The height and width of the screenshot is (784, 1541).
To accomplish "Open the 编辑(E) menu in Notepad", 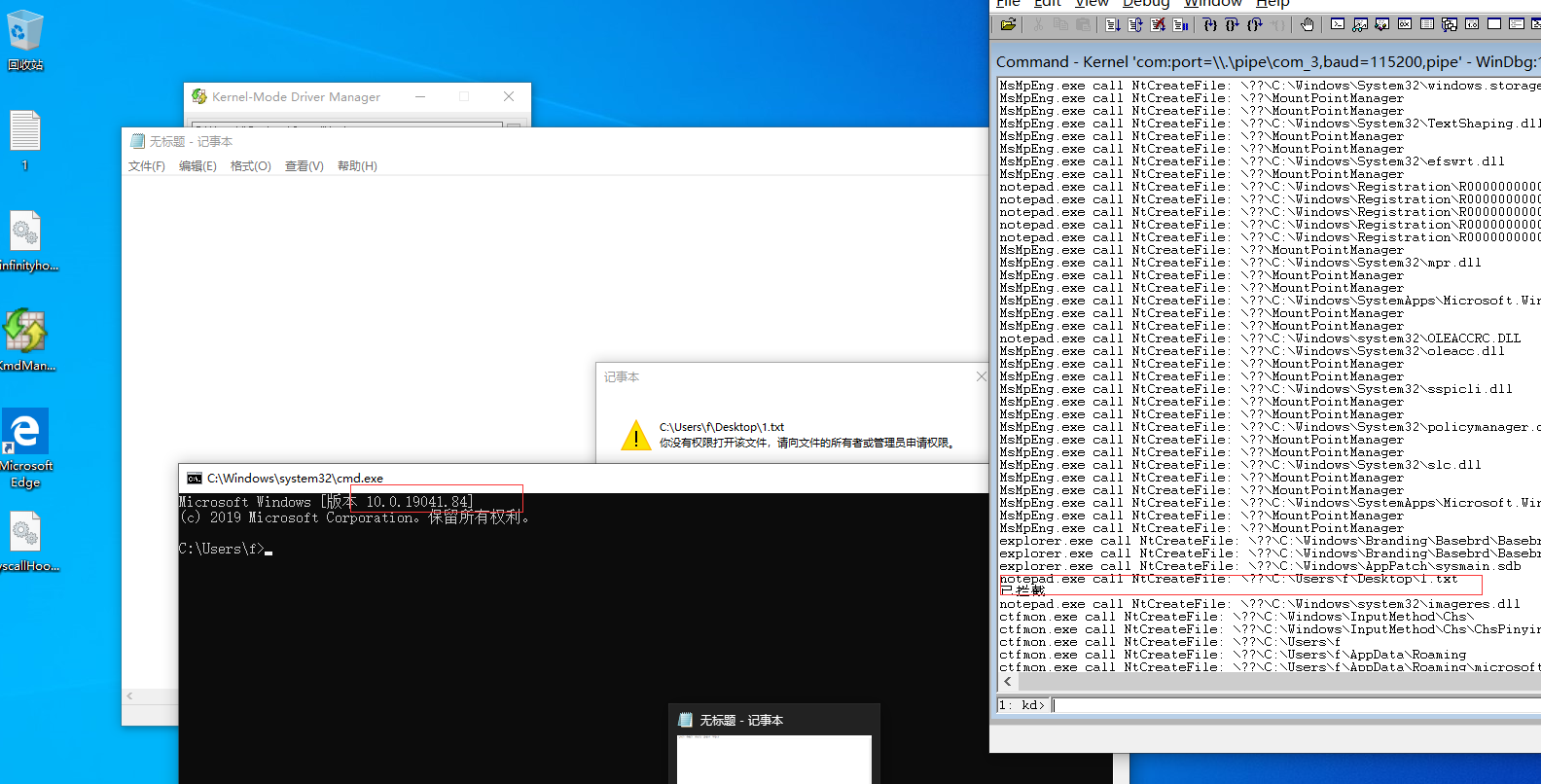I will pyautogui.click(x=197, y=166).
